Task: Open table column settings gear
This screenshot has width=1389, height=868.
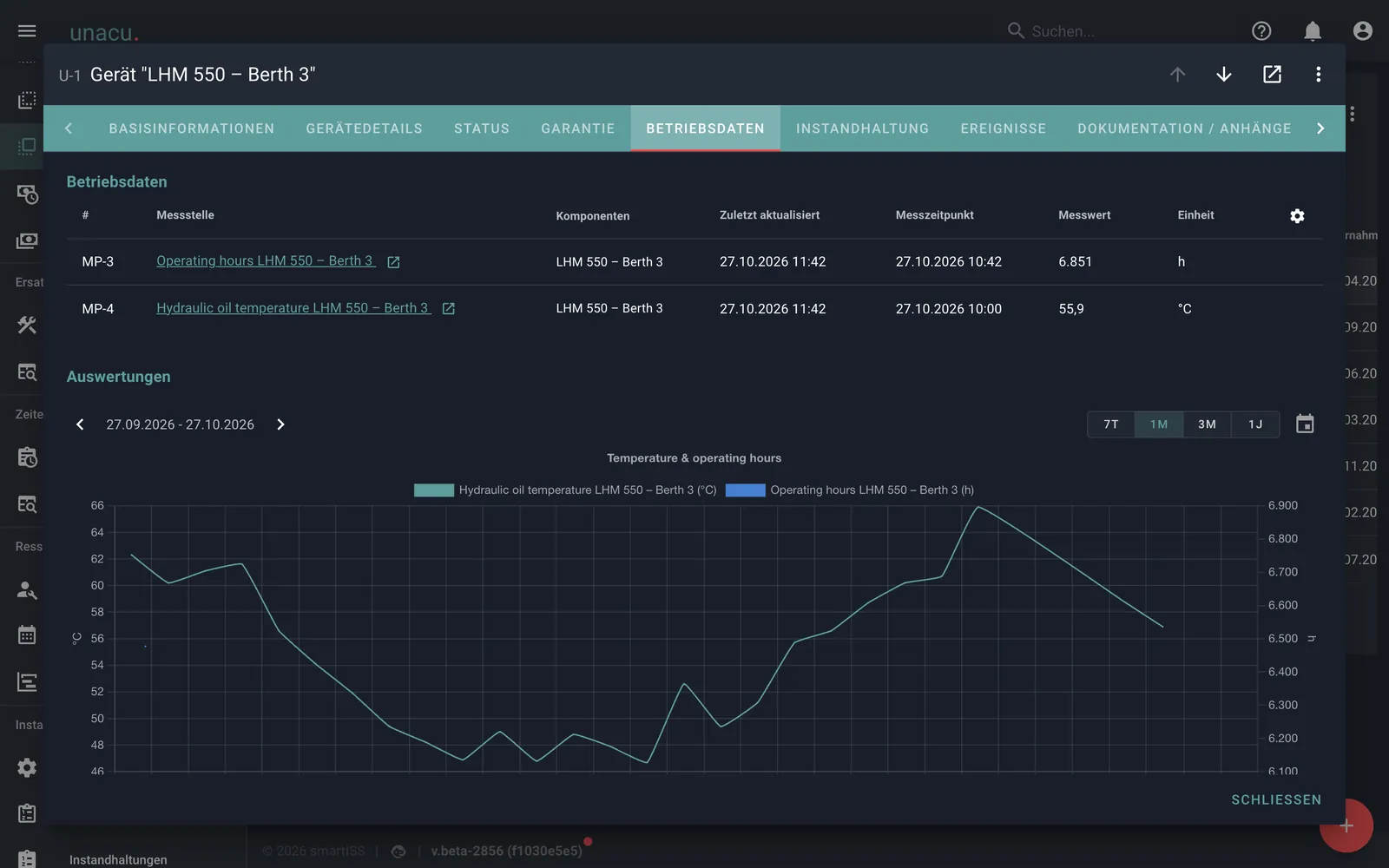Action: pos(1297,216)
